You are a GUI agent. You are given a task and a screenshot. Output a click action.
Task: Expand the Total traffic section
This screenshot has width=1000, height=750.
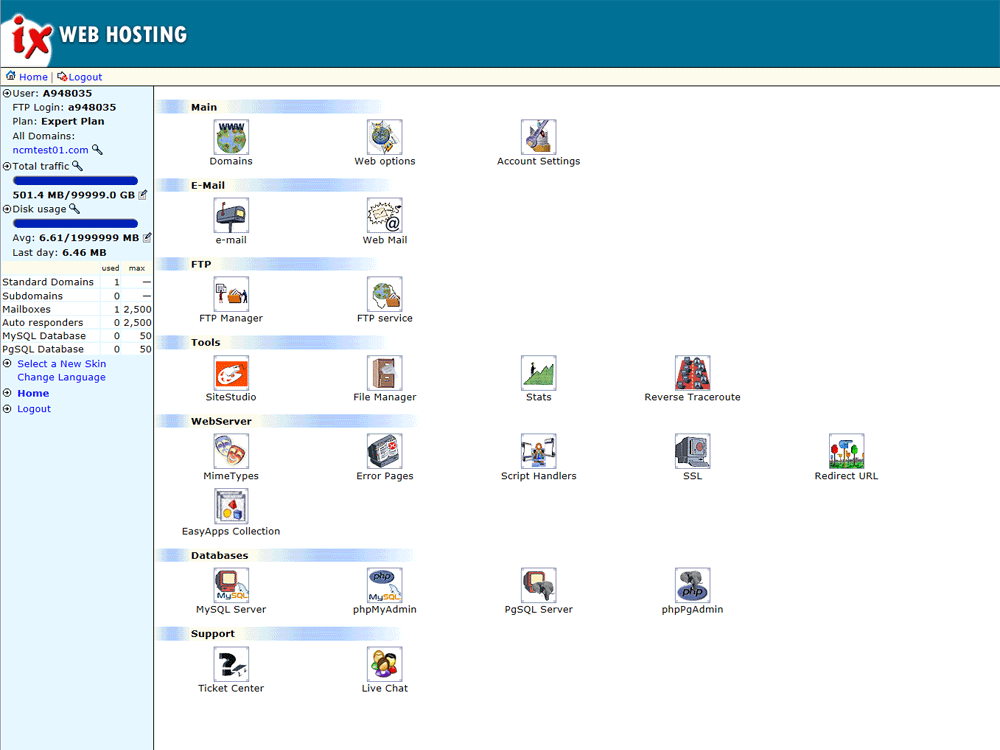[9, 166]
